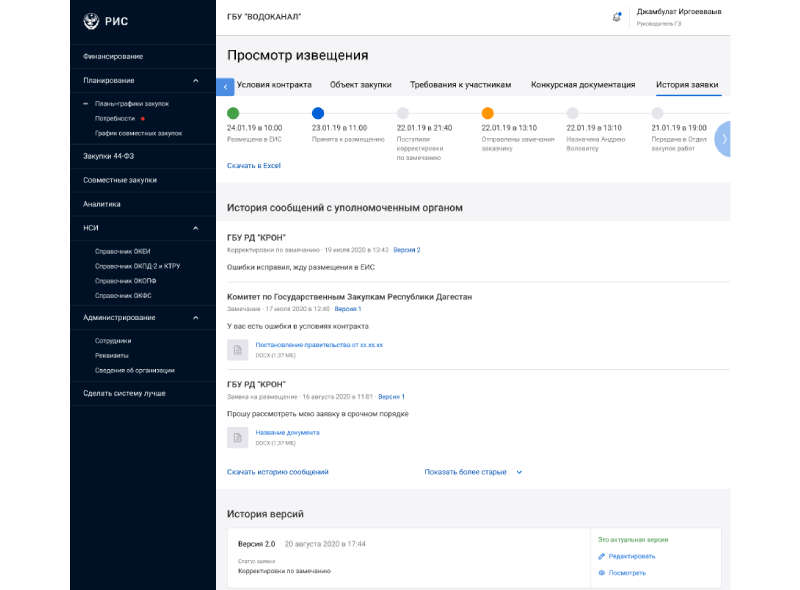Click the РИС emblem logo
Viewport: 800px width, 590px height.
(91, 21)
